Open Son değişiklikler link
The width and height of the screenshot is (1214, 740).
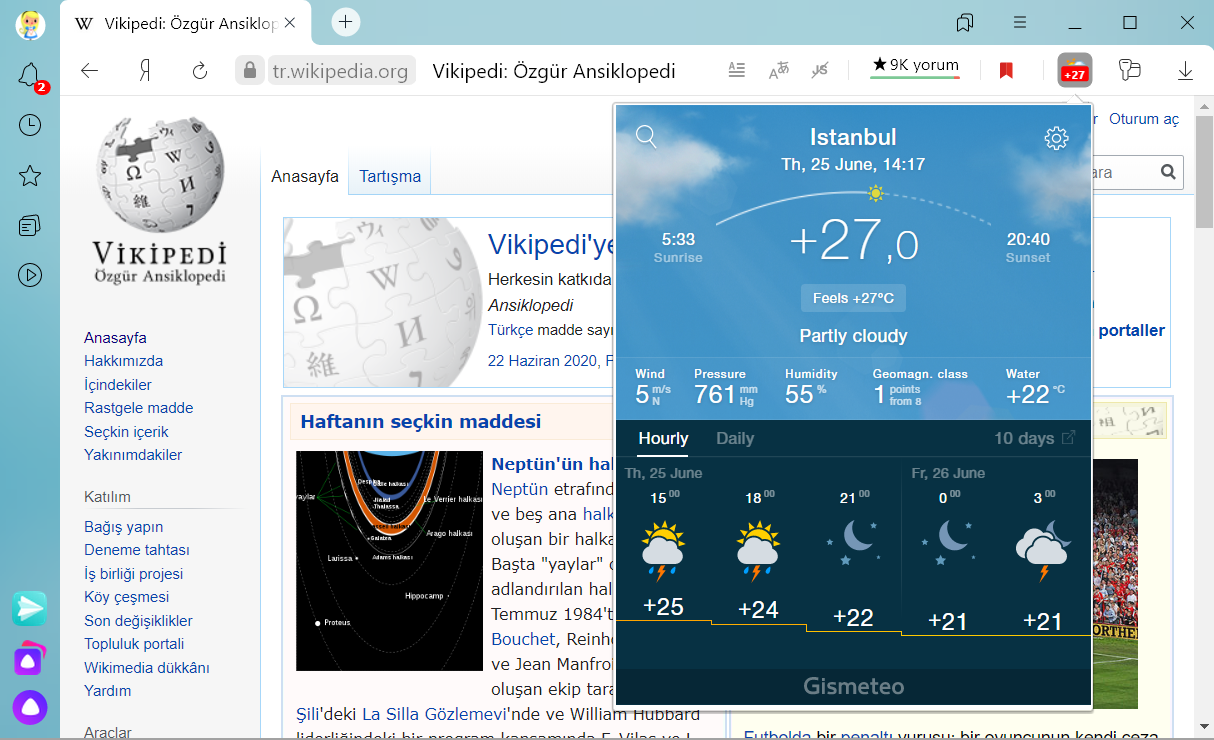tap(138, 621)
